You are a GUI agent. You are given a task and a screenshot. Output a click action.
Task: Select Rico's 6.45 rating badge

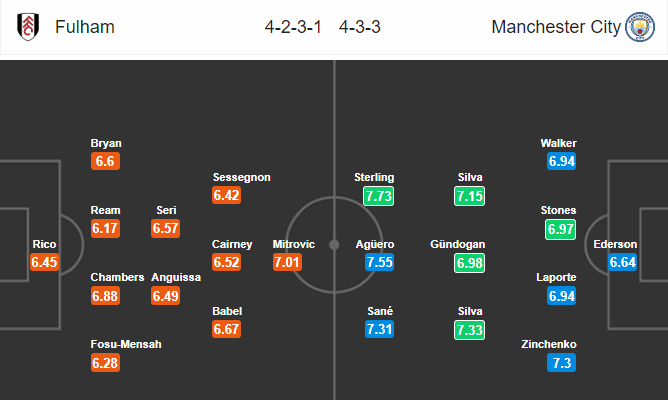click(x=44, y=262)
